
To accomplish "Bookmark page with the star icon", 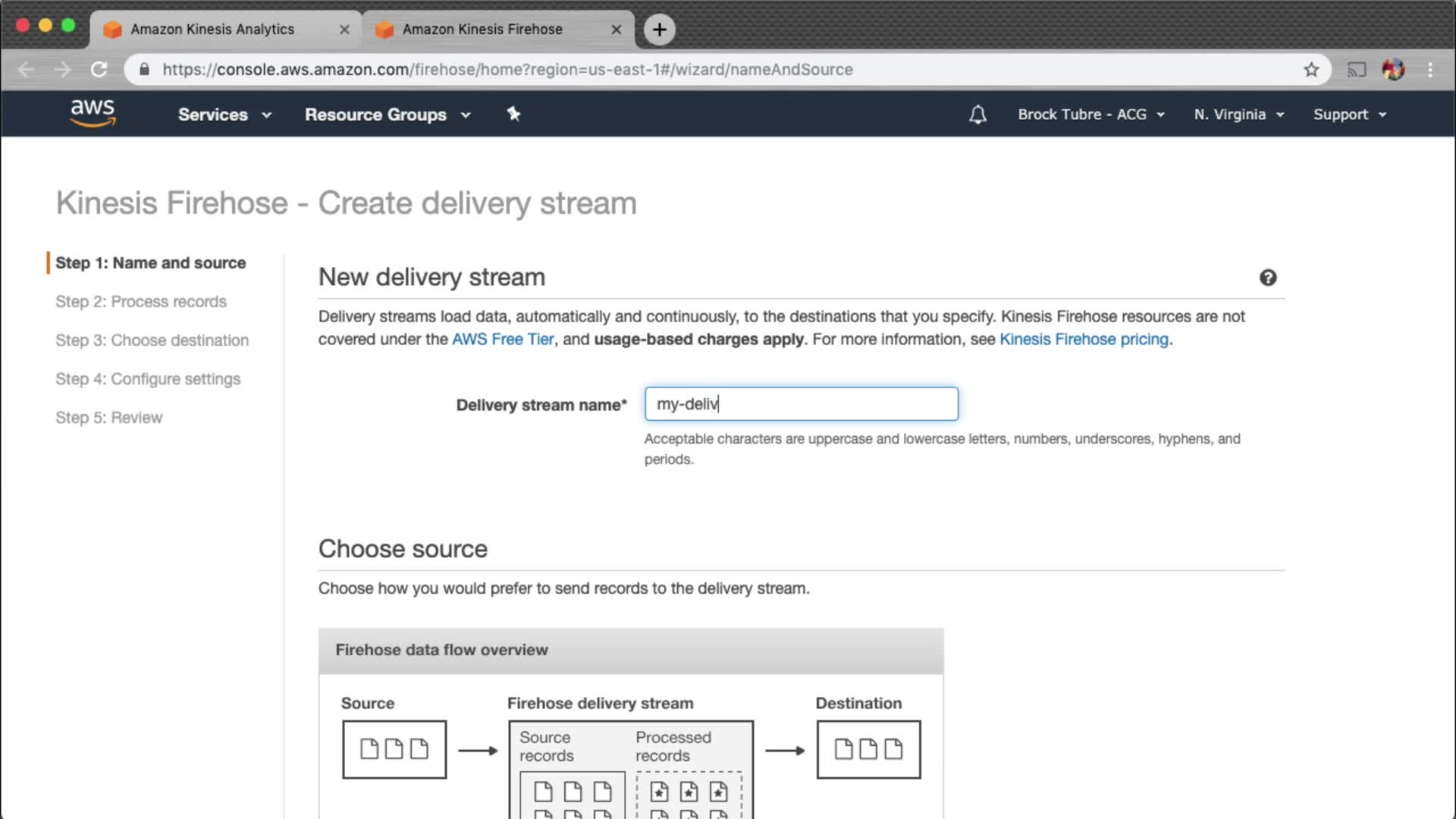I will coord(1311,70).
